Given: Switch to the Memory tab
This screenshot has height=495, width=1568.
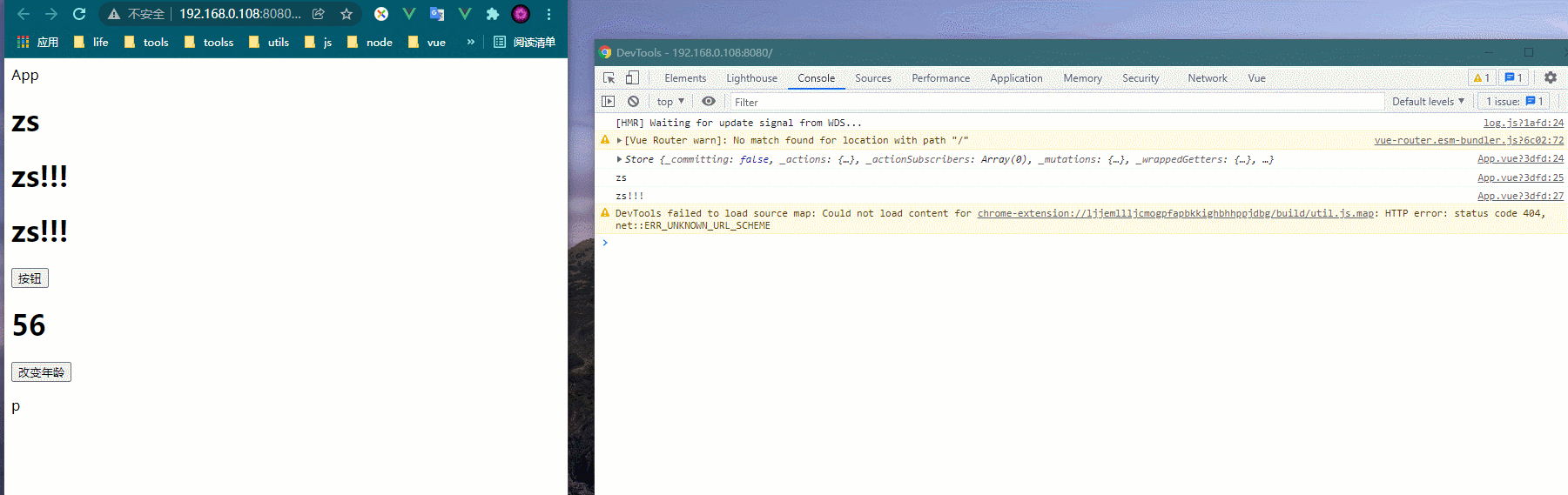Looking at the screenshot, I should coord(1083,78).
